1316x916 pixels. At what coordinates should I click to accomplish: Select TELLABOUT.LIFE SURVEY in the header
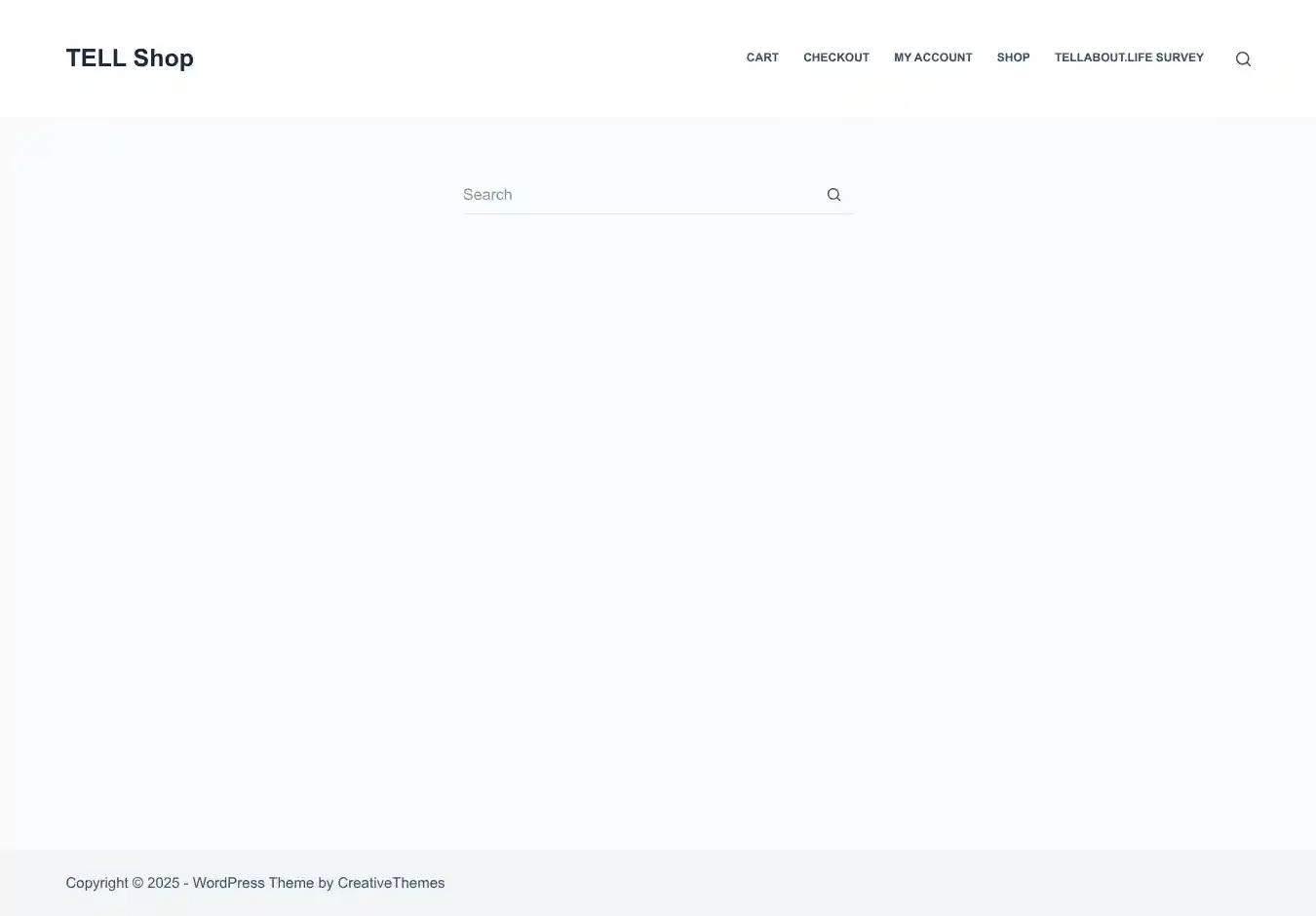point(1129,57)
